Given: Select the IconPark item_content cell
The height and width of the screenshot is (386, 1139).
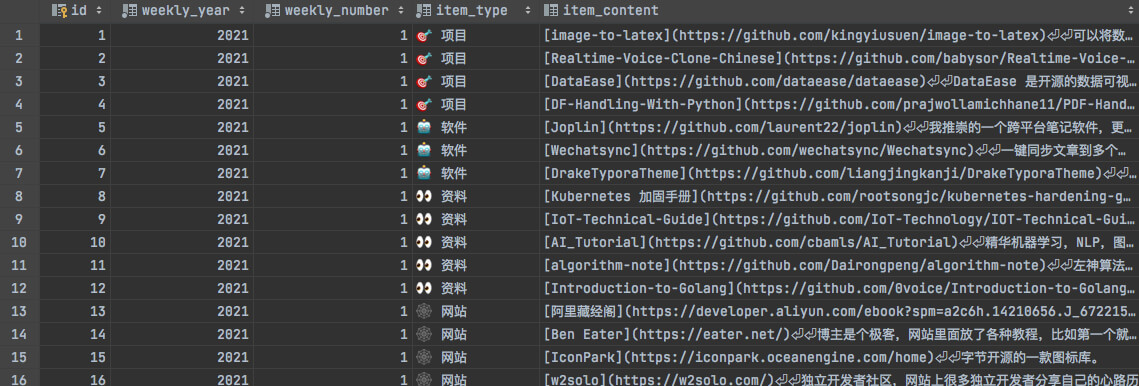Looking at the screenshot, I should 840,358.
